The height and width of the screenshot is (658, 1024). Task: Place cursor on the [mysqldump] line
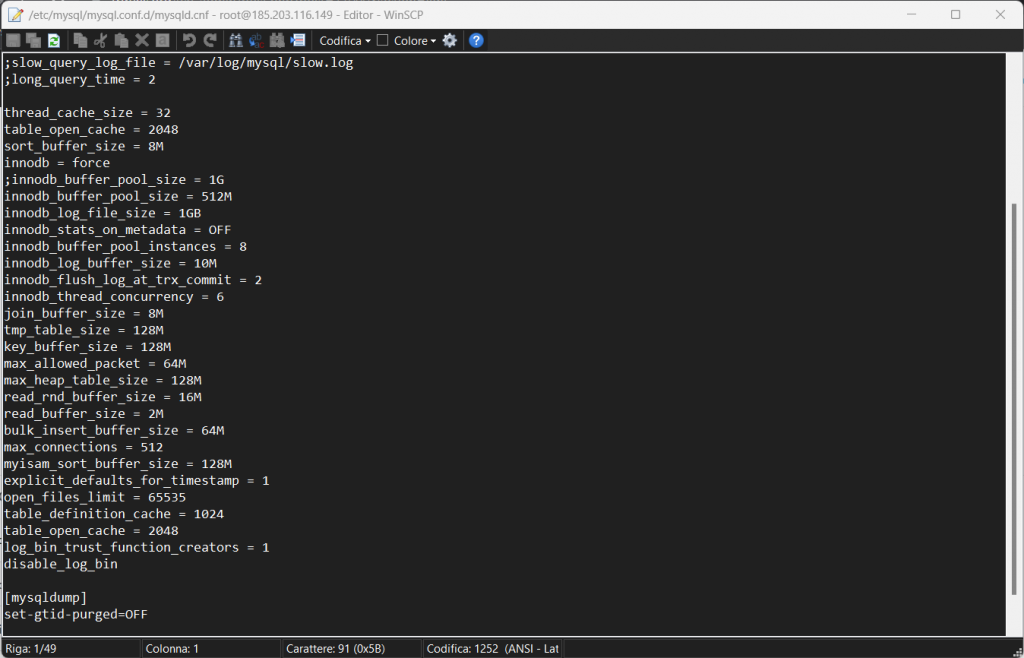point(45,598)
